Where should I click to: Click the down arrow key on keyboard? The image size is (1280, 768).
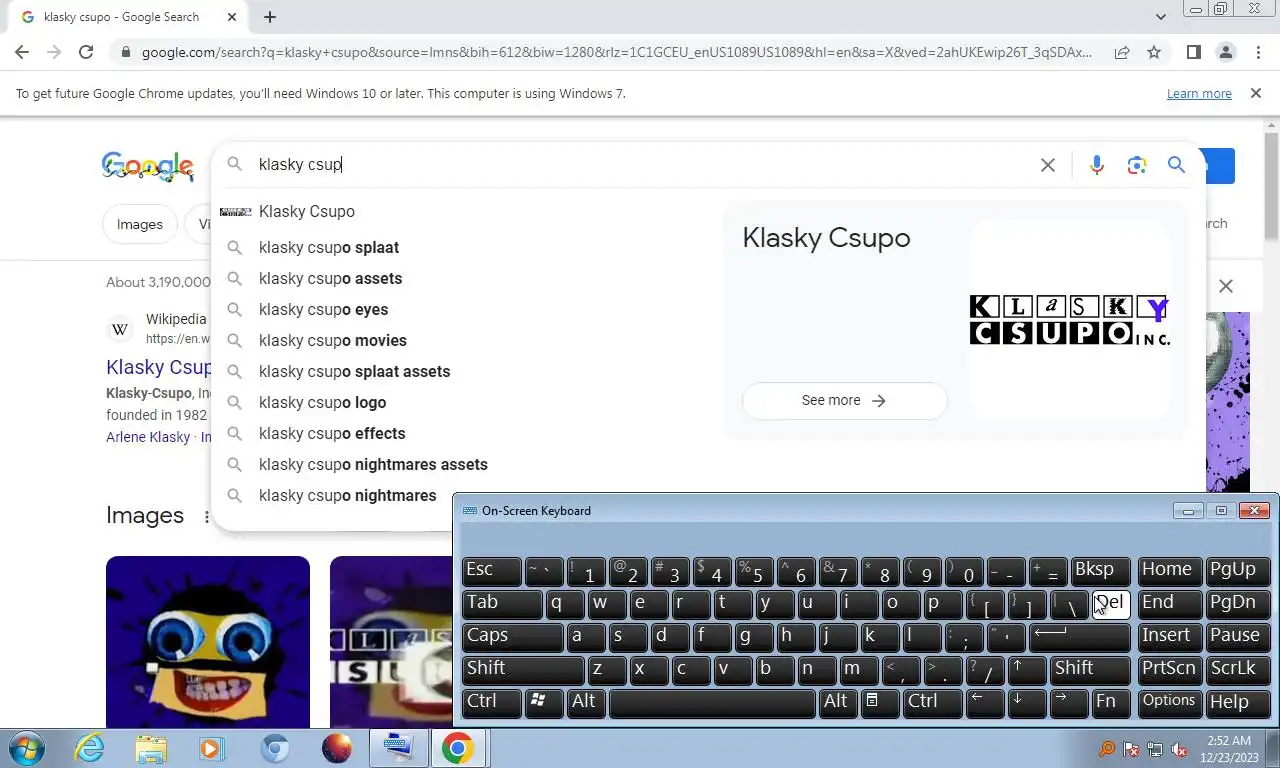(x=1025, y=703)
